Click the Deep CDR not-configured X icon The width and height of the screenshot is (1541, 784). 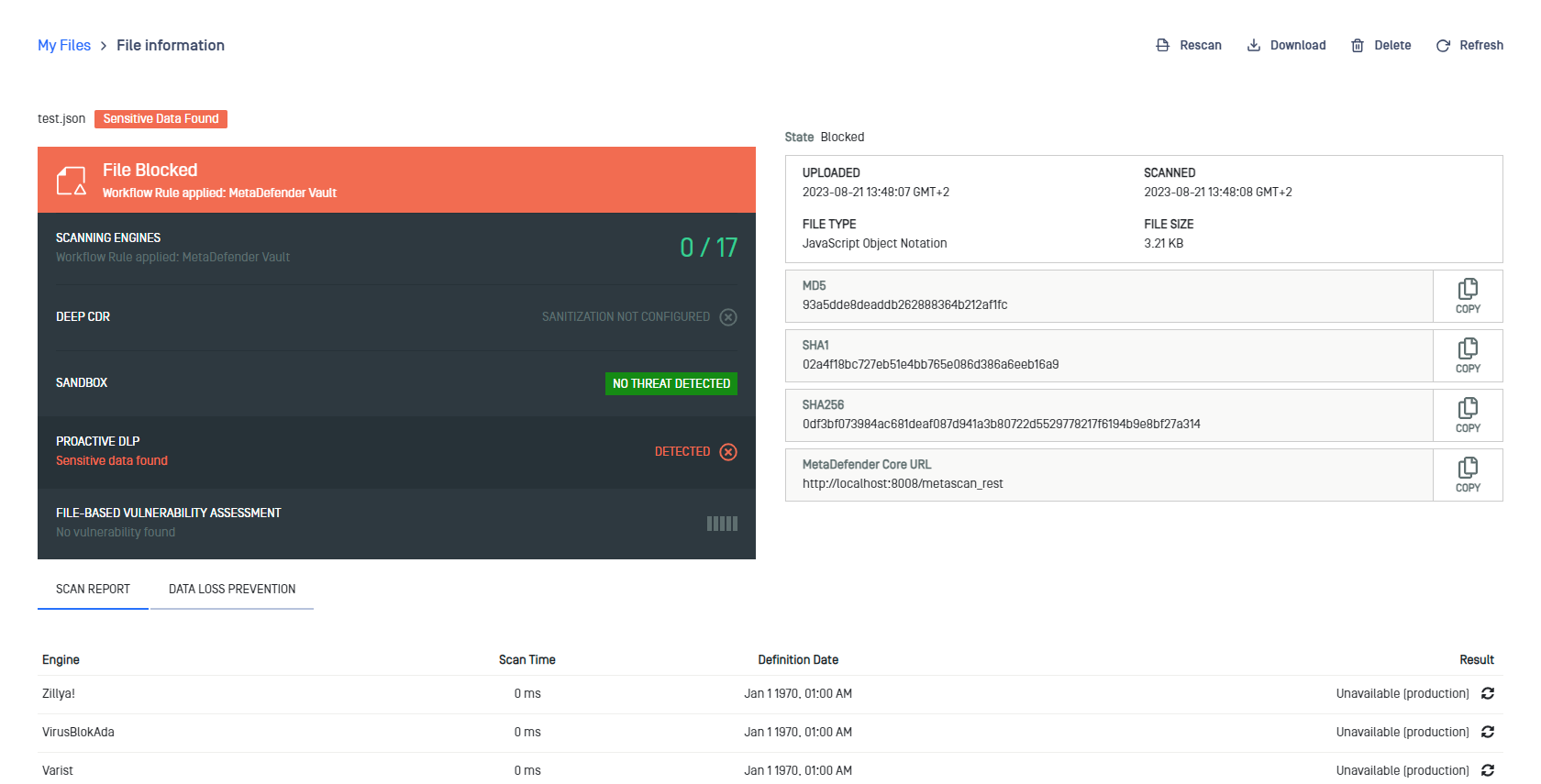point(728,317)
